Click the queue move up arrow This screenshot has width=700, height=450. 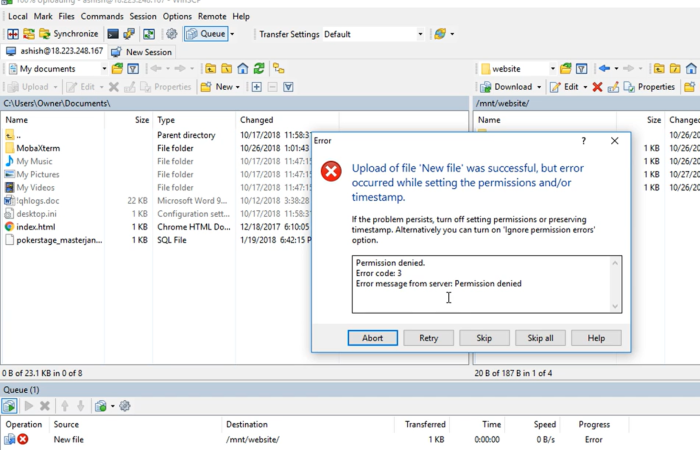point(65,406)
